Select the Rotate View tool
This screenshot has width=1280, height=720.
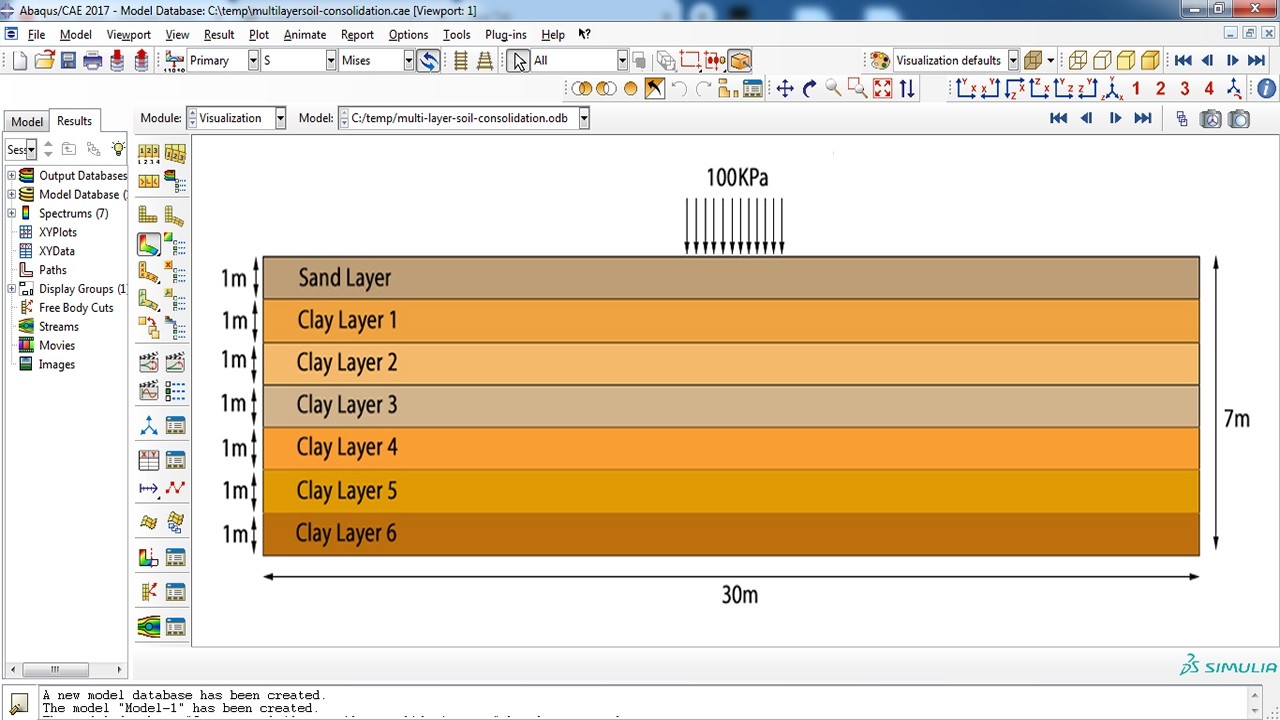[809, 89]
